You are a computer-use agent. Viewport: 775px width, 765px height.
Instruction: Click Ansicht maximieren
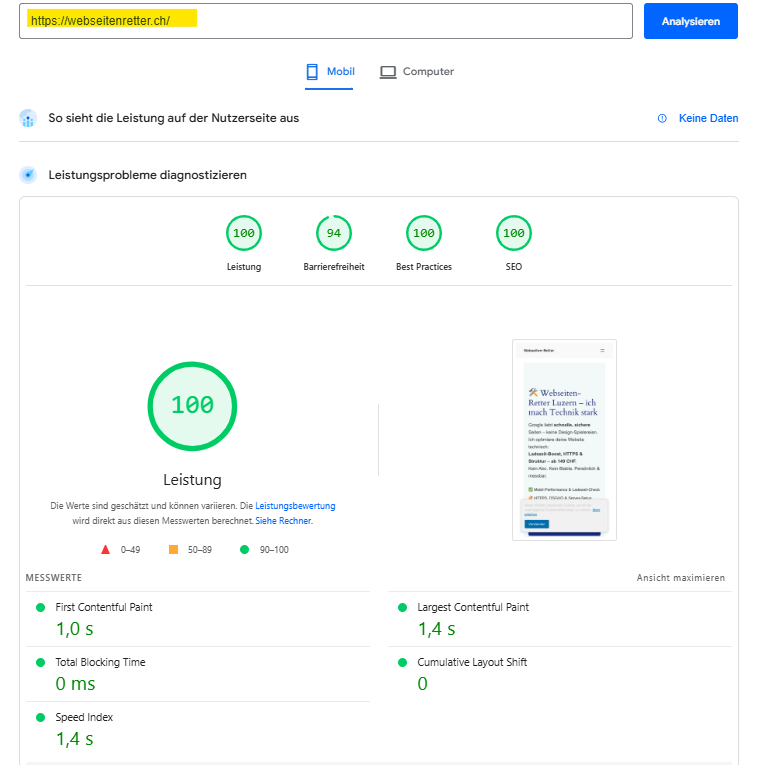(681, 578)
